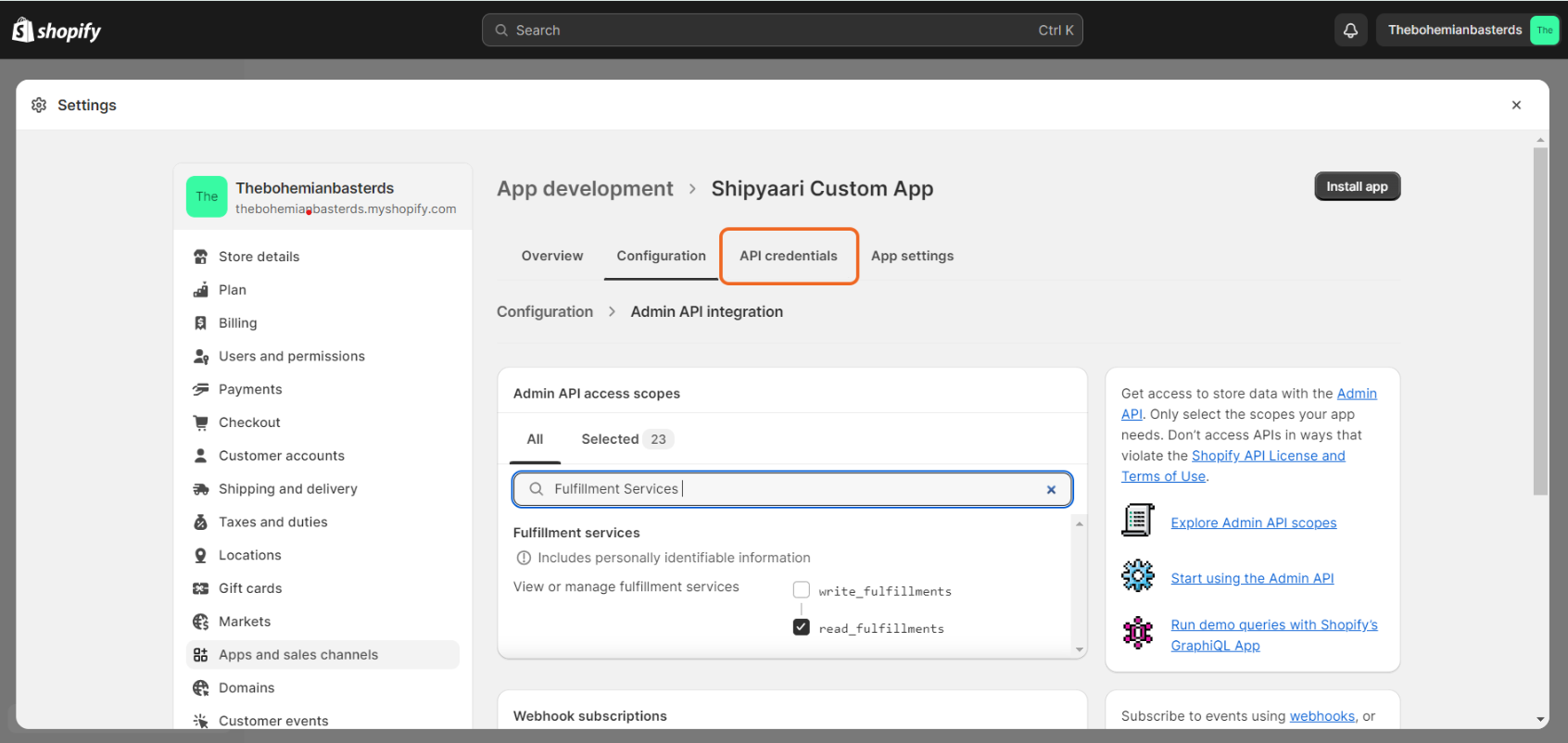Click the GraphiQL App bug icon
The image size is (1568, 743).
click(x=1138, y=633)
